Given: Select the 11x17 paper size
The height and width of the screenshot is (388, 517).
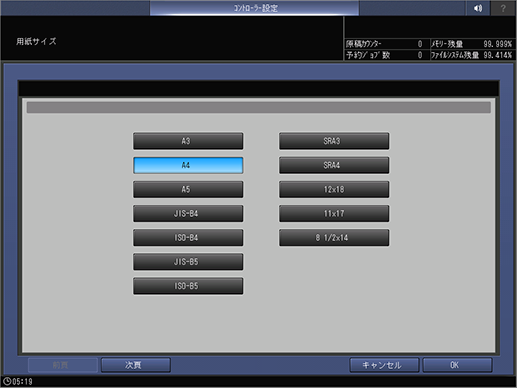Looking at the screenshot, I should [334, 214].
